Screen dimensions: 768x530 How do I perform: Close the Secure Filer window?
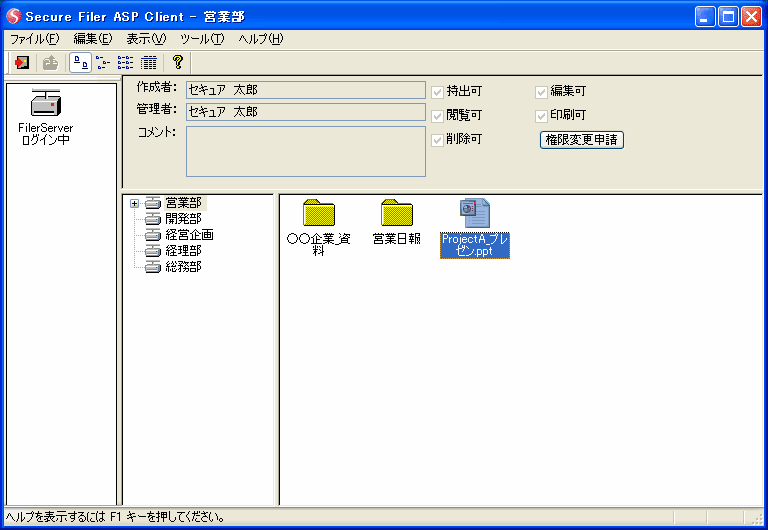pyautogui.click(x=751, y=17)
